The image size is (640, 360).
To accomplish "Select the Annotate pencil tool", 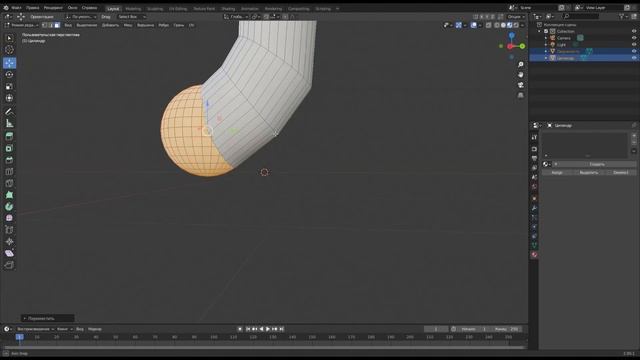I will click(9, 111).
